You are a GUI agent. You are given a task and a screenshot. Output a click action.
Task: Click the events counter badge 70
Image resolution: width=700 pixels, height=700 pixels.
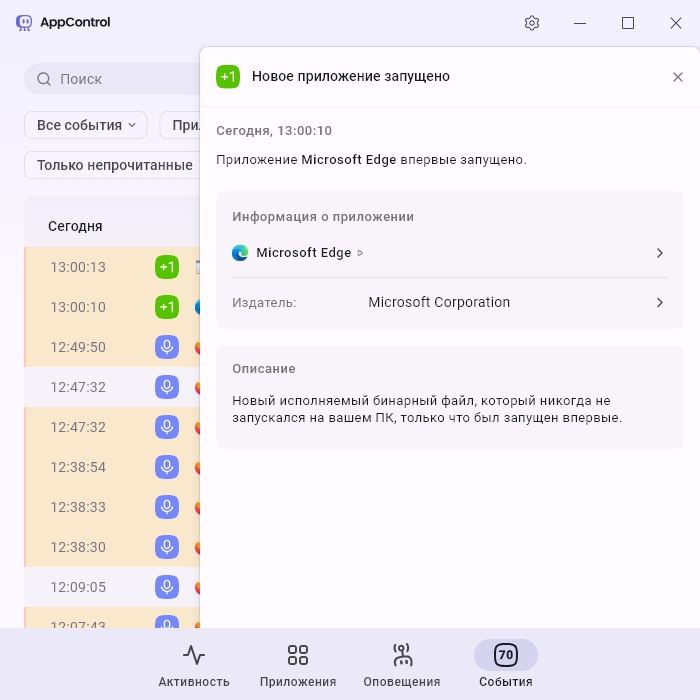506,655
